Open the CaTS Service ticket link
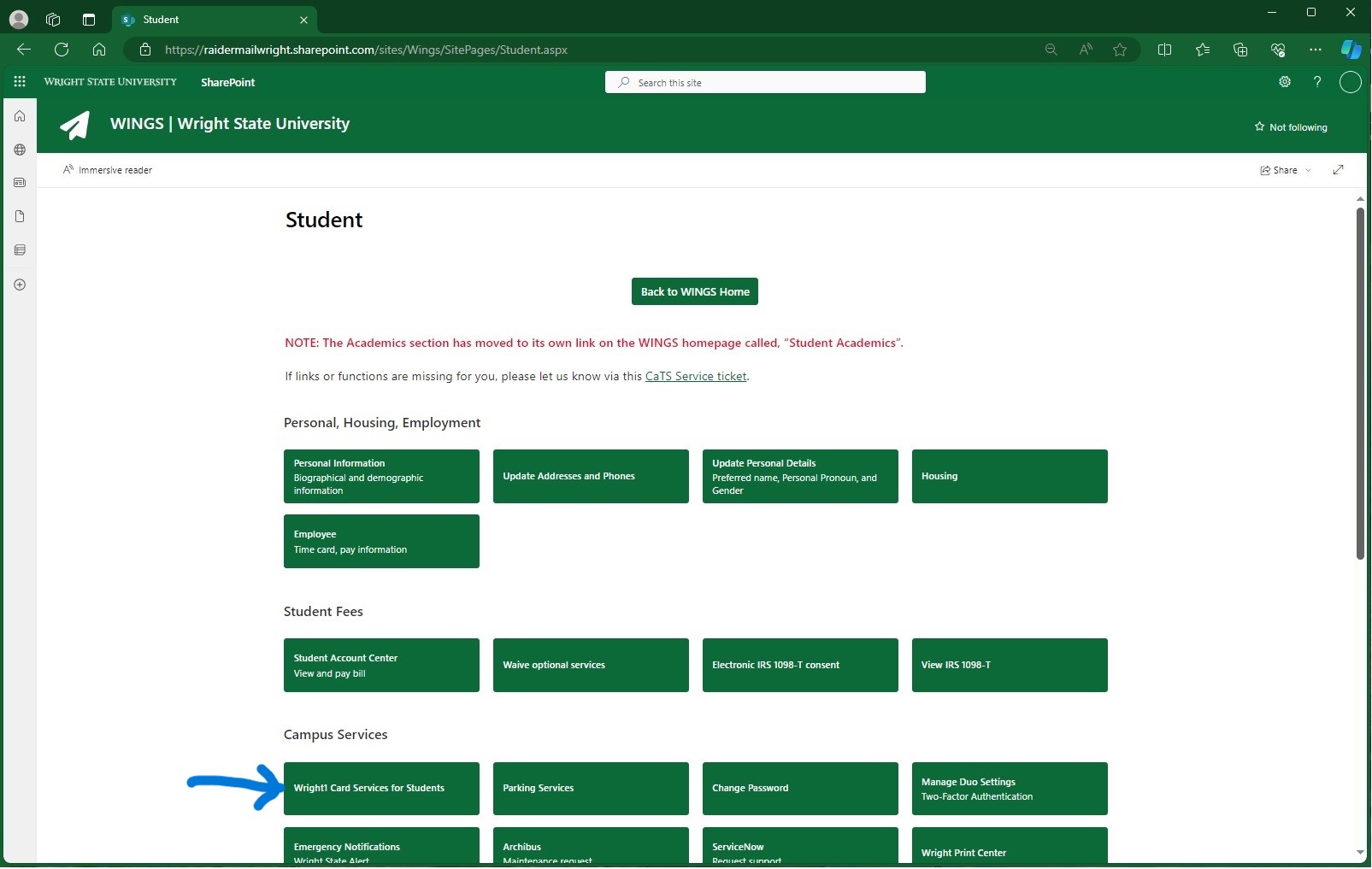Image resolution: width=1372 pixels, height=869 pixels. tap(696, 376)
